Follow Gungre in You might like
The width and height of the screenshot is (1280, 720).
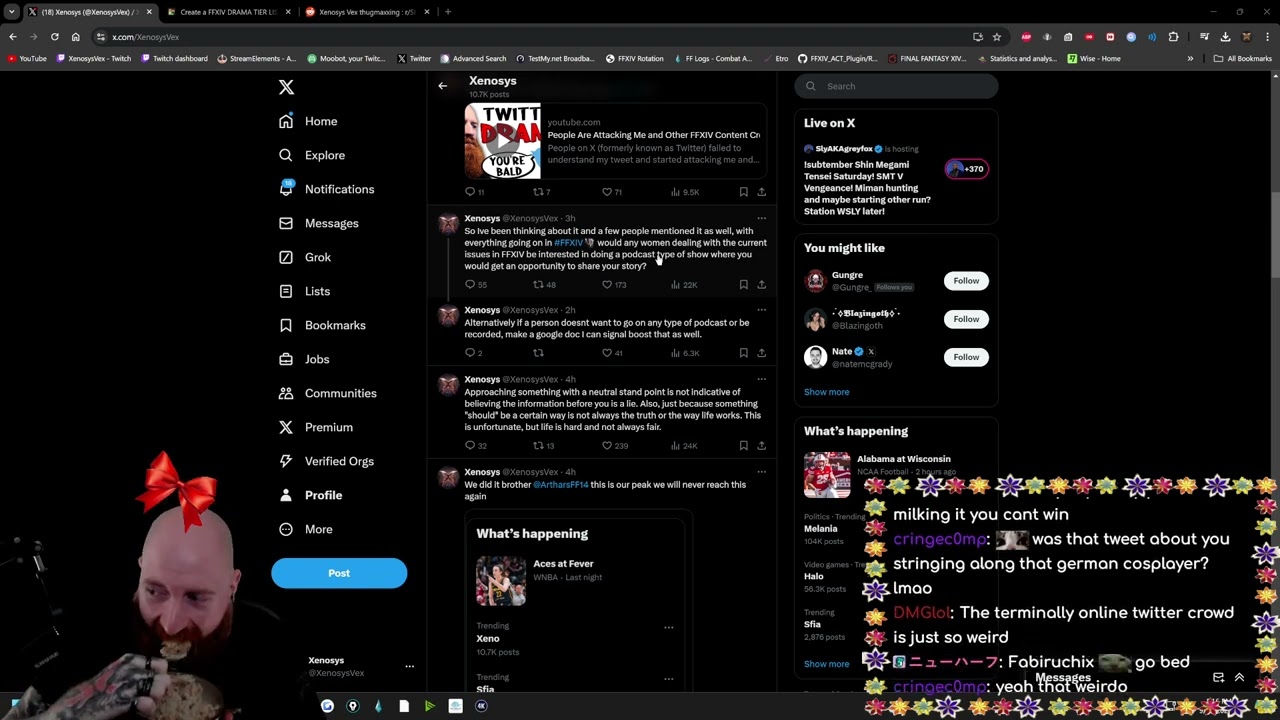point(966,281)
